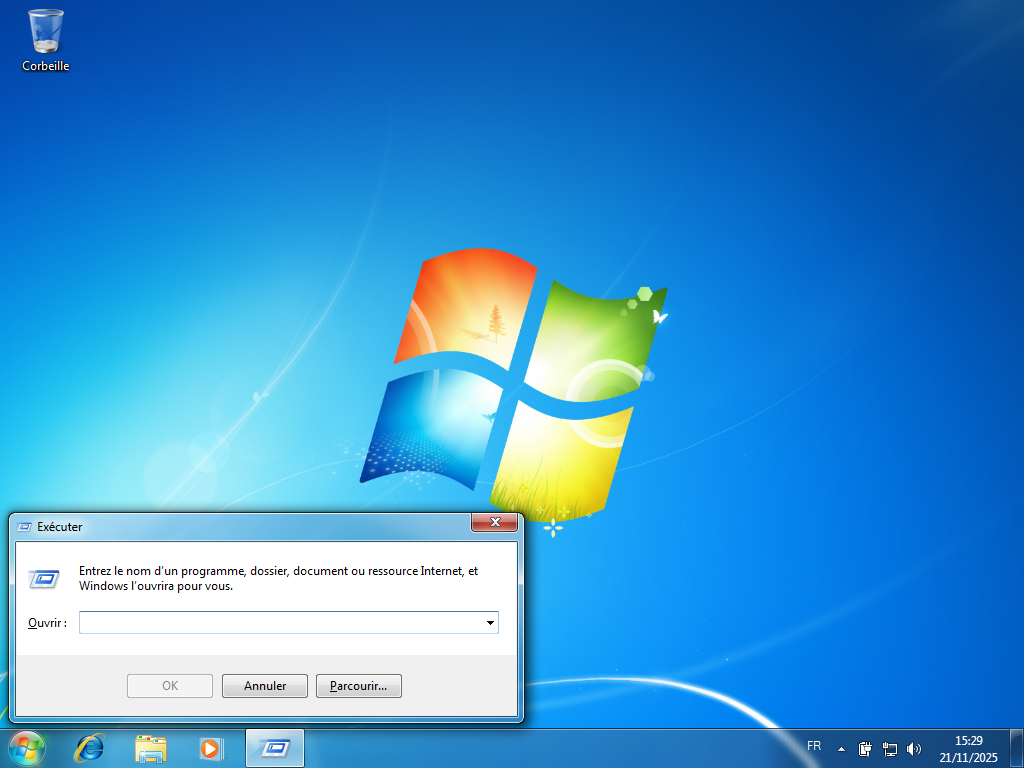Click the Show desktop strip at taskbar end

coord(1017,748)
